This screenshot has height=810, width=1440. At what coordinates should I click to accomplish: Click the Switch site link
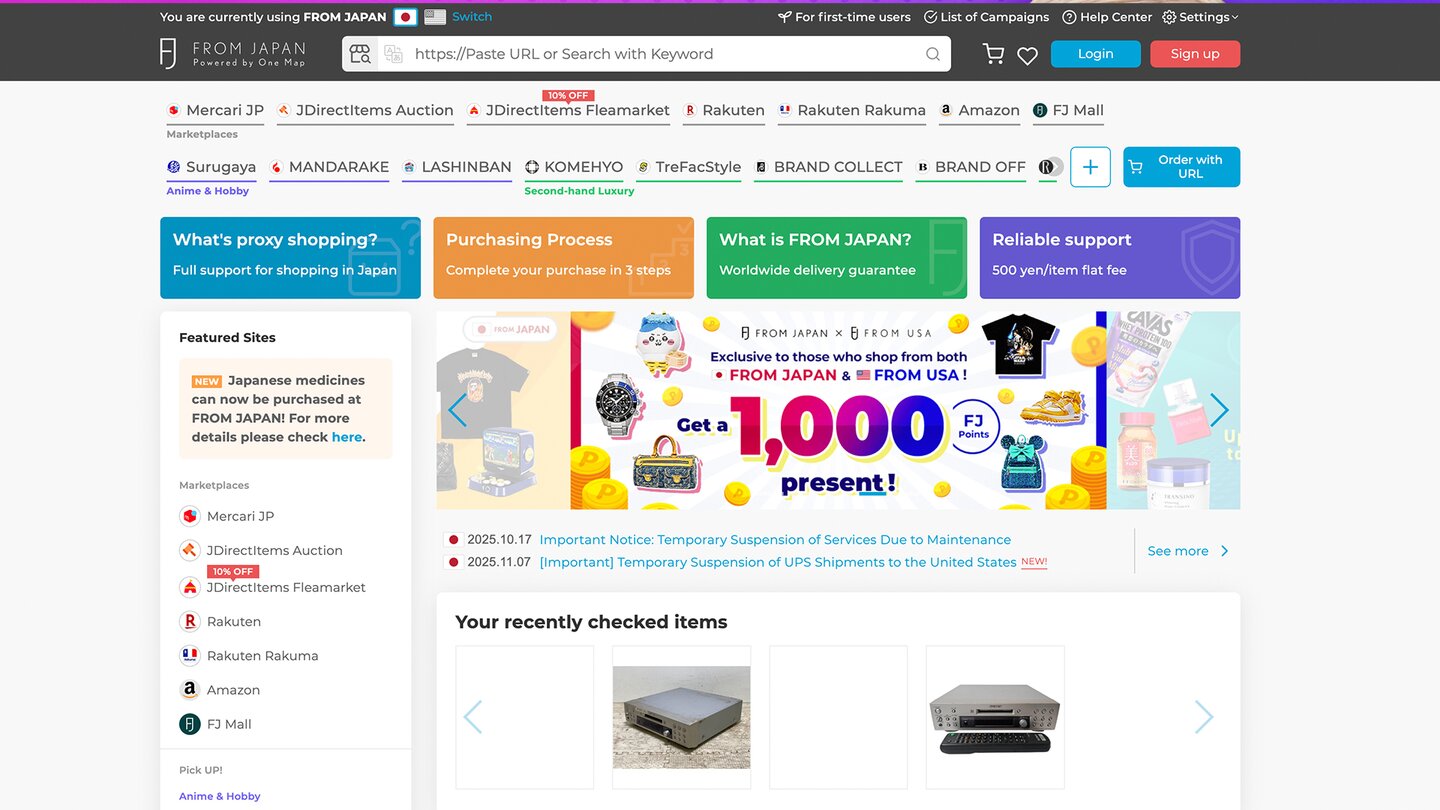[472, 17]
